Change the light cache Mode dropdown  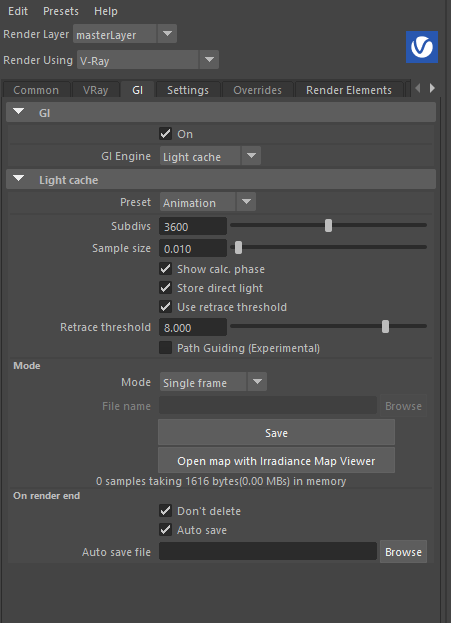click(213, 382)
